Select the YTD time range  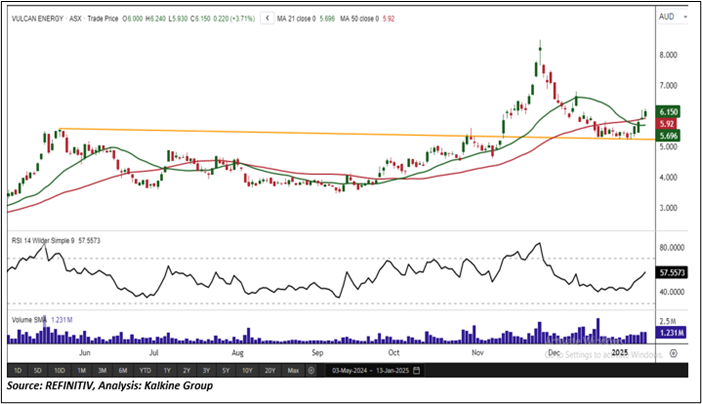pyautogui.click(x=145, y=370)
